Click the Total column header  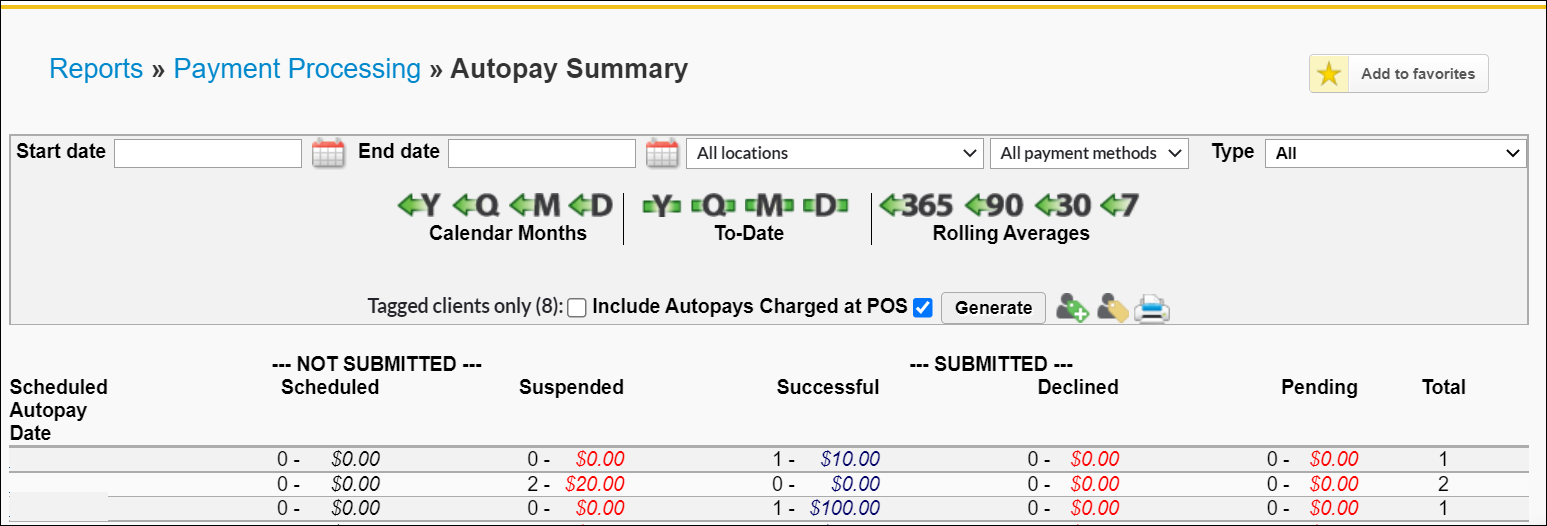point(1444,387)
